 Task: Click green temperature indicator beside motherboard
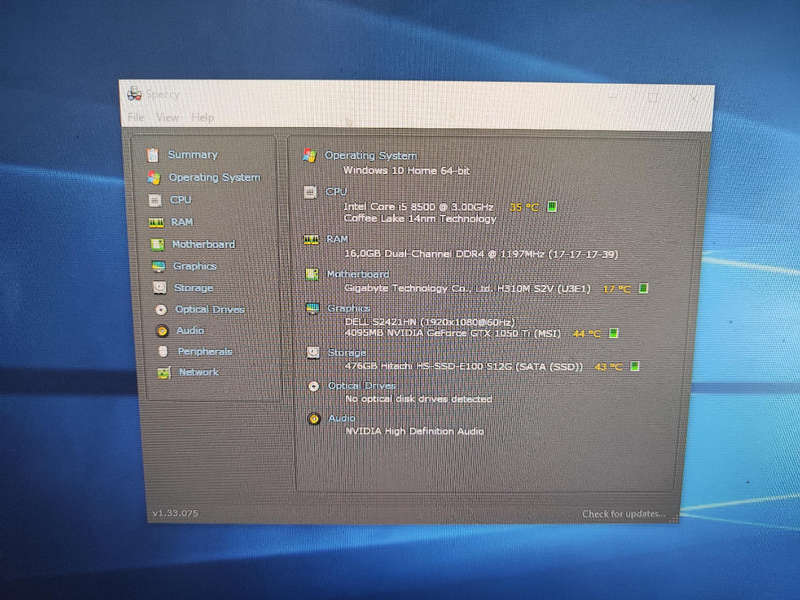click(644, 288)
